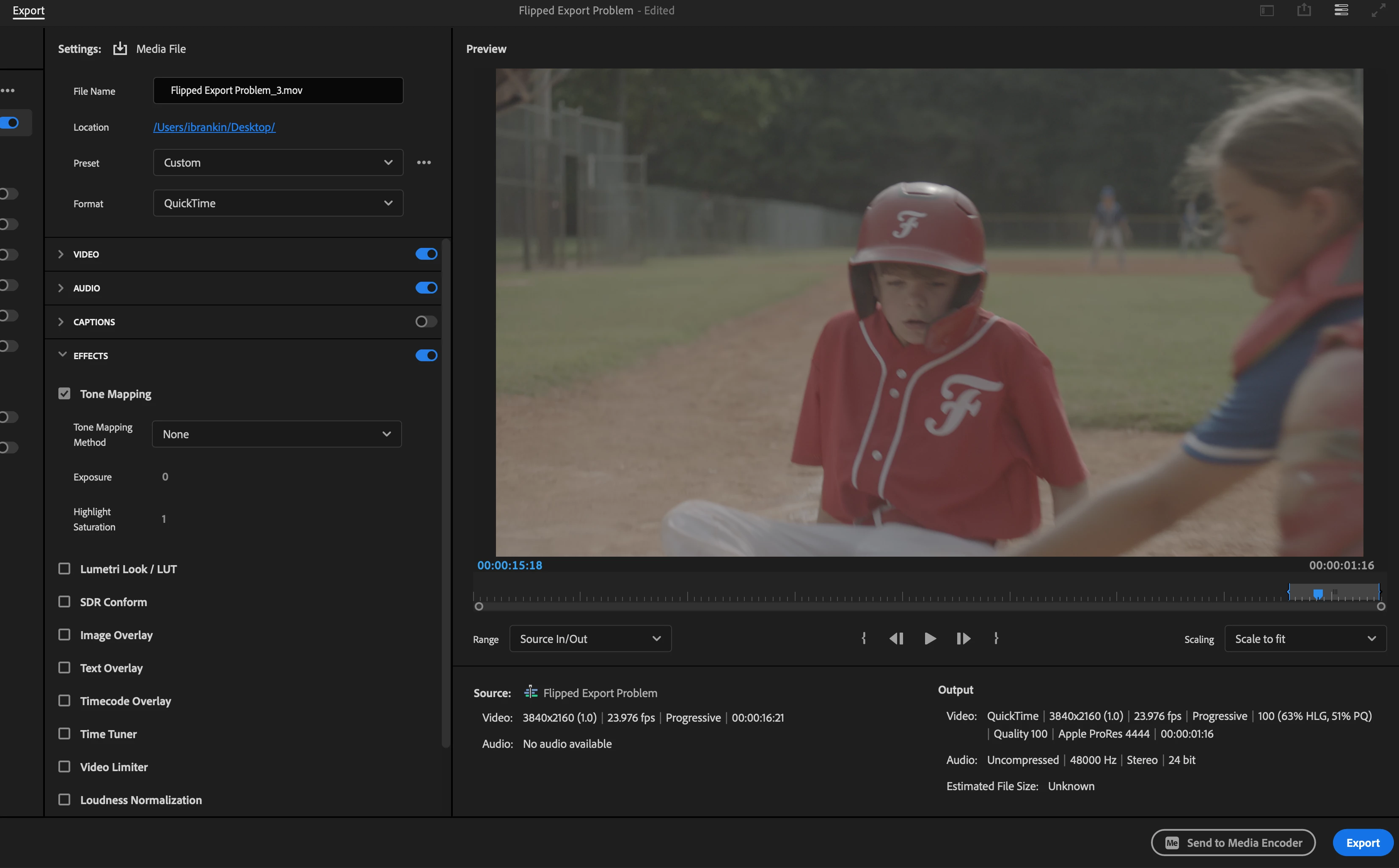Open the Export tab
The width and height of the screenshot is (1399, 868).
point(28,10)
